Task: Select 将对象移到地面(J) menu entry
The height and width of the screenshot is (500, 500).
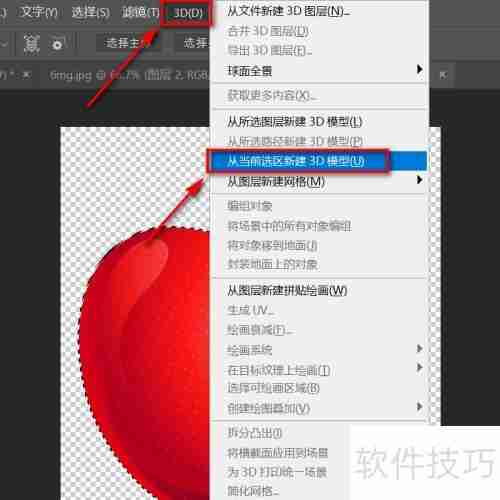Action: (319, 246)
